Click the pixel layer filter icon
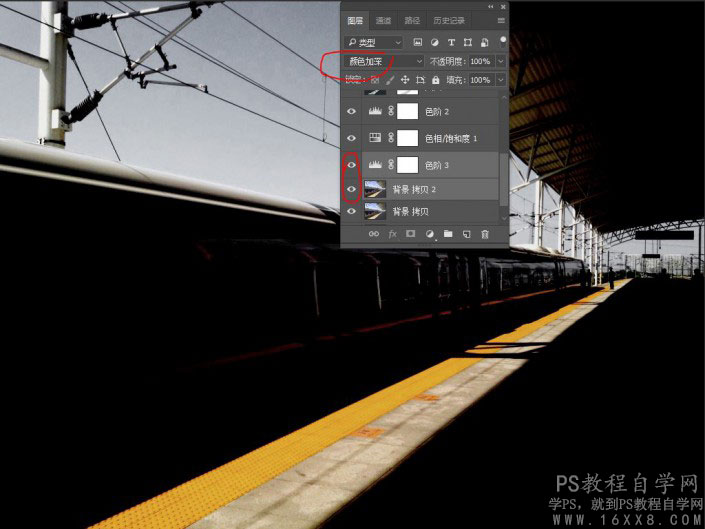Image resolution: width=705 pixels, height=529 pixels. coord(418,42)
